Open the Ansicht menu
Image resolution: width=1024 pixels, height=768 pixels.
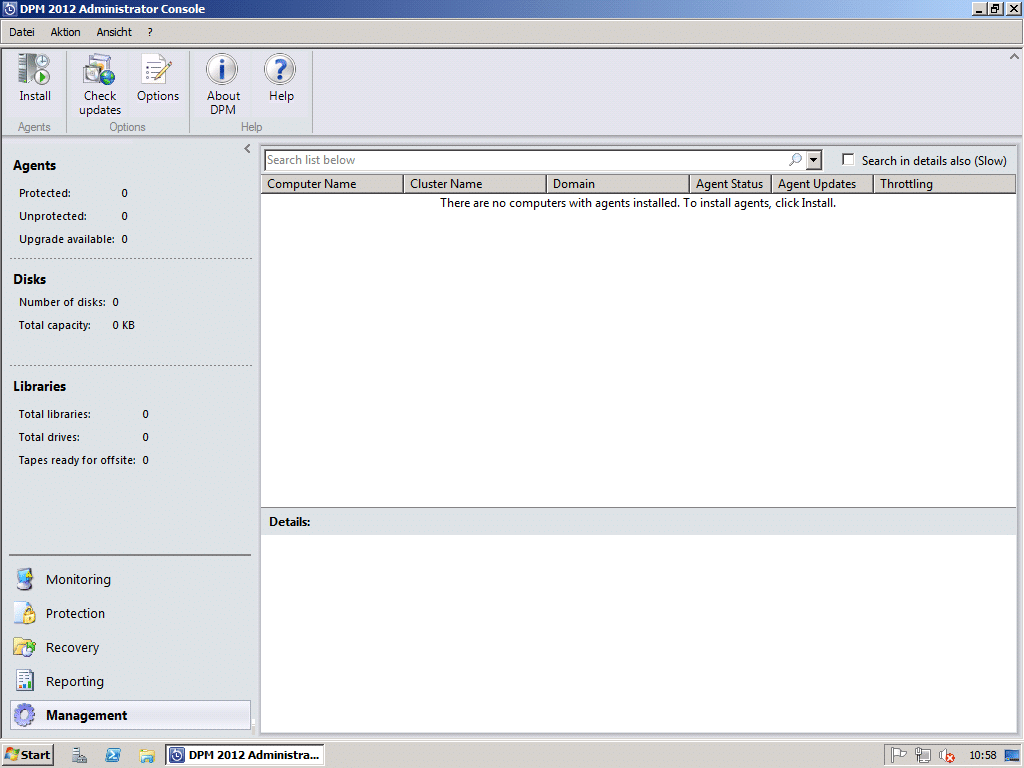(x=114, y=32)
